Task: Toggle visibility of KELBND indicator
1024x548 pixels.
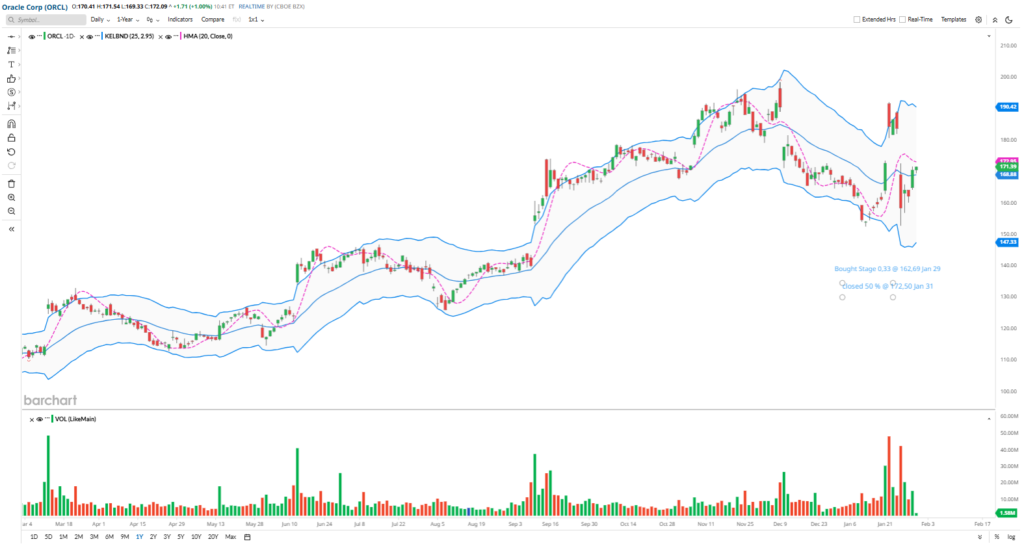Action: point(90,37)
